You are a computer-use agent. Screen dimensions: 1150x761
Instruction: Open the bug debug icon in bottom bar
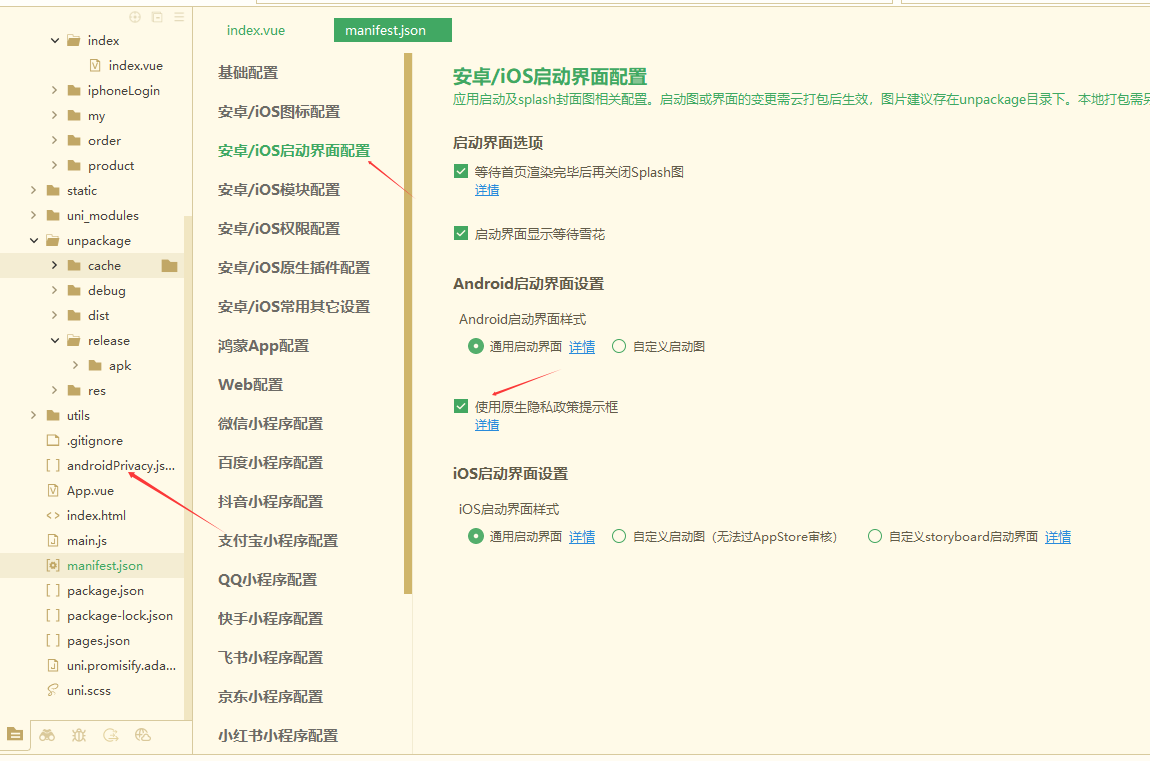tap(79, 735)
